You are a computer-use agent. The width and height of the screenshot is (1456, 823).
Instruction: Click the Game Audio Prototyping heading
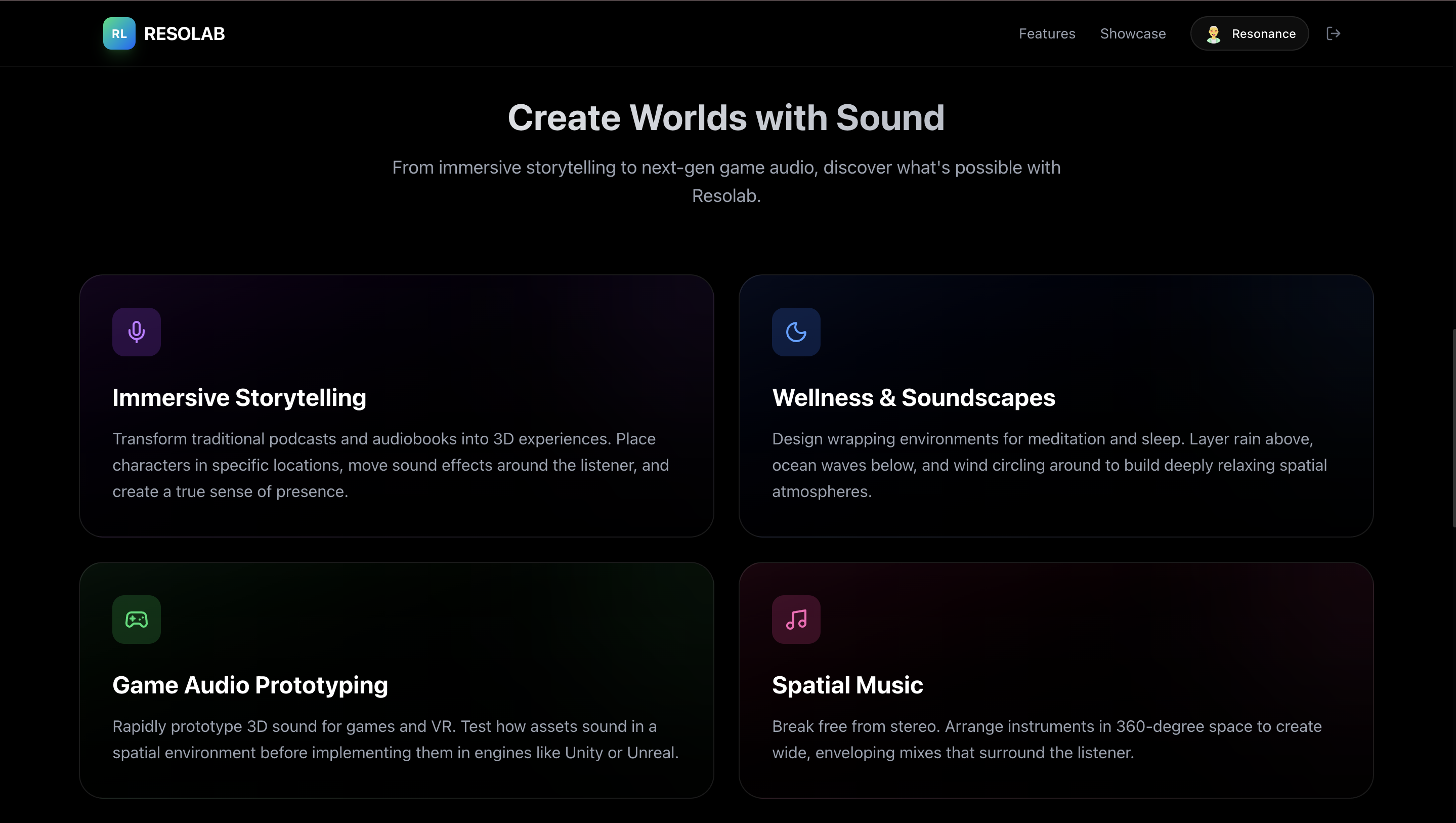[250, 685]
